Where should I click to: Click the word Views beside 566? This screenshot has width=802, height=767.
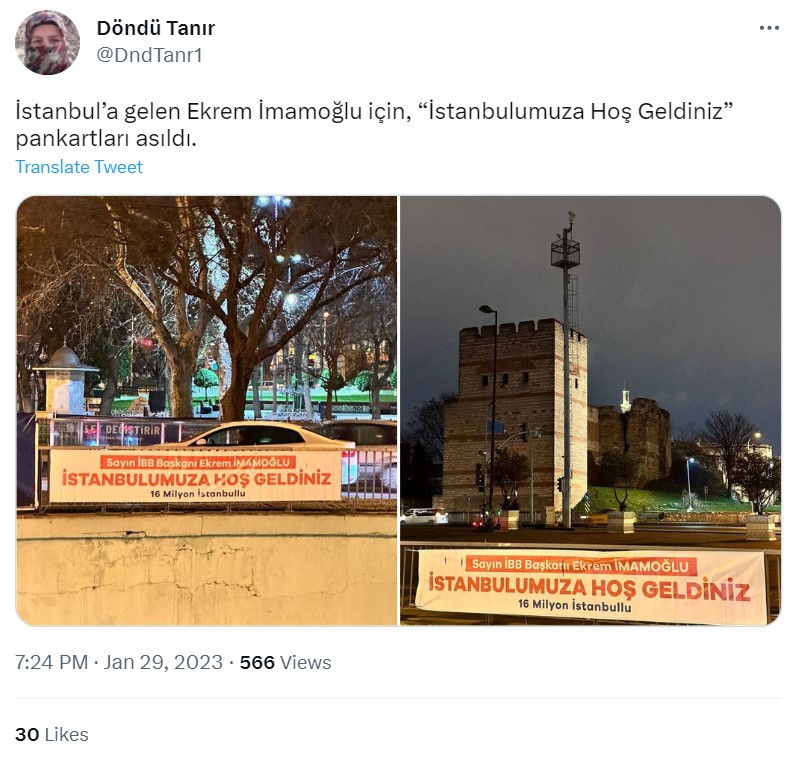305,662
